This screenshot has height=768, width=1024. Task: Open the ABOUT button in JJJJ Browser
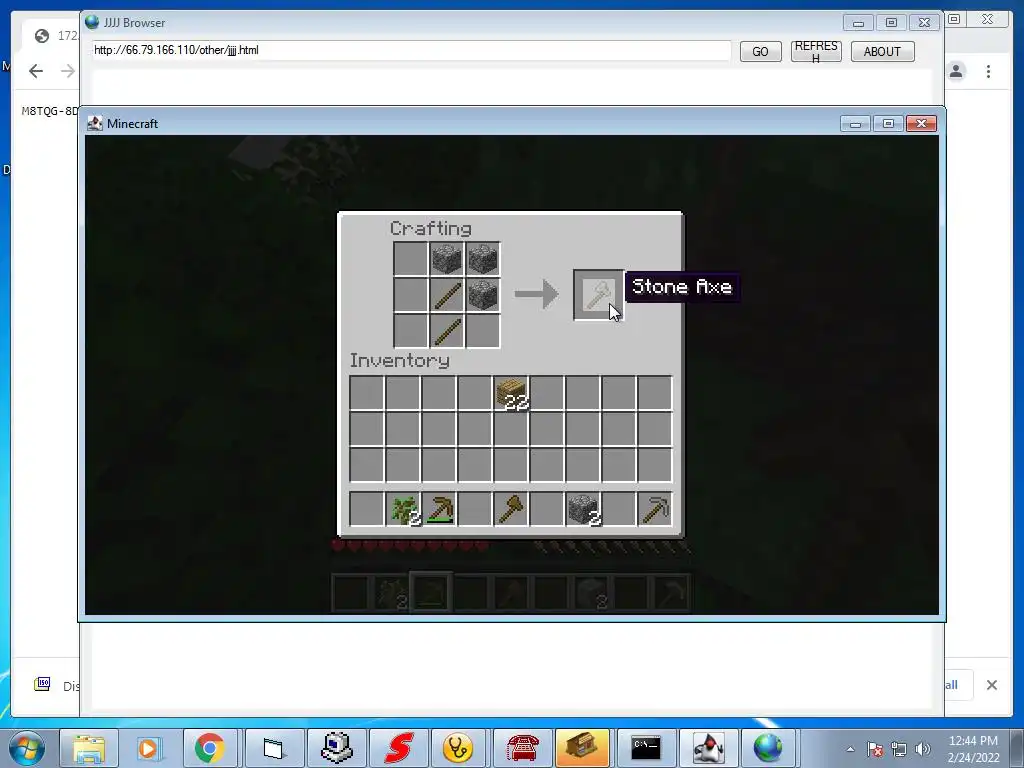(882, 52)
